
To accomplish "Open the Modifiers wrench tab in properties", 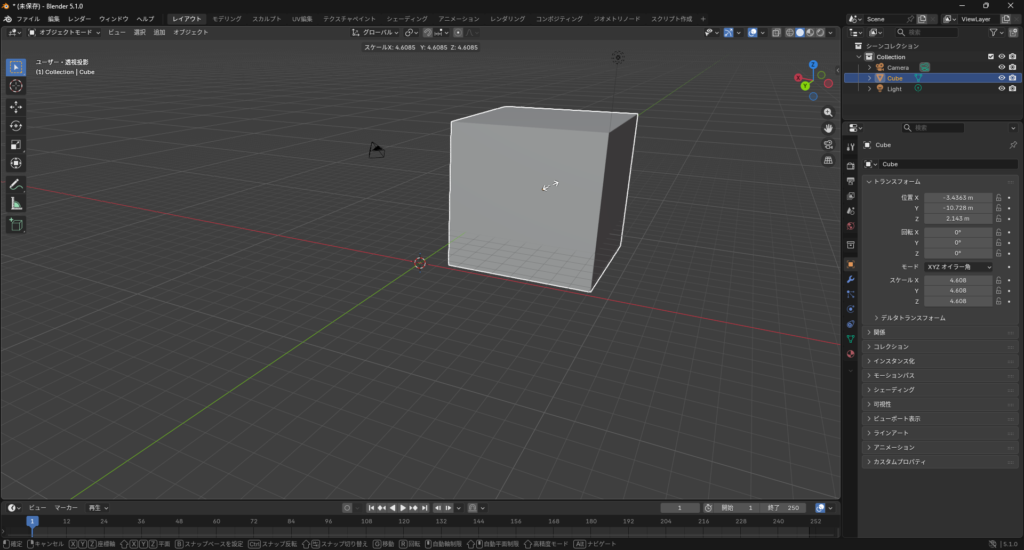I will (x=850, y=279).
